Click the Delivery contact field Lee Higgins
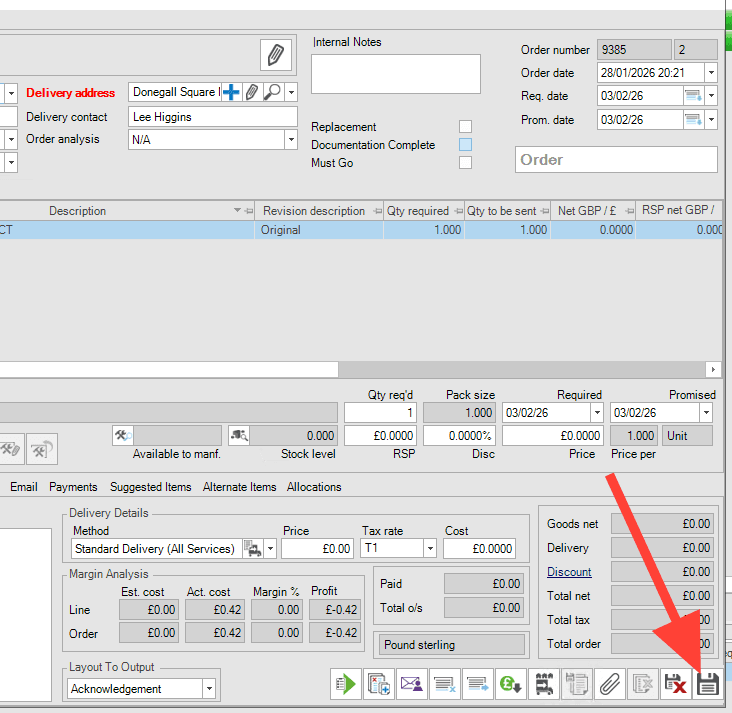Screen dimensions: 732x713 [x=213, y=117]
